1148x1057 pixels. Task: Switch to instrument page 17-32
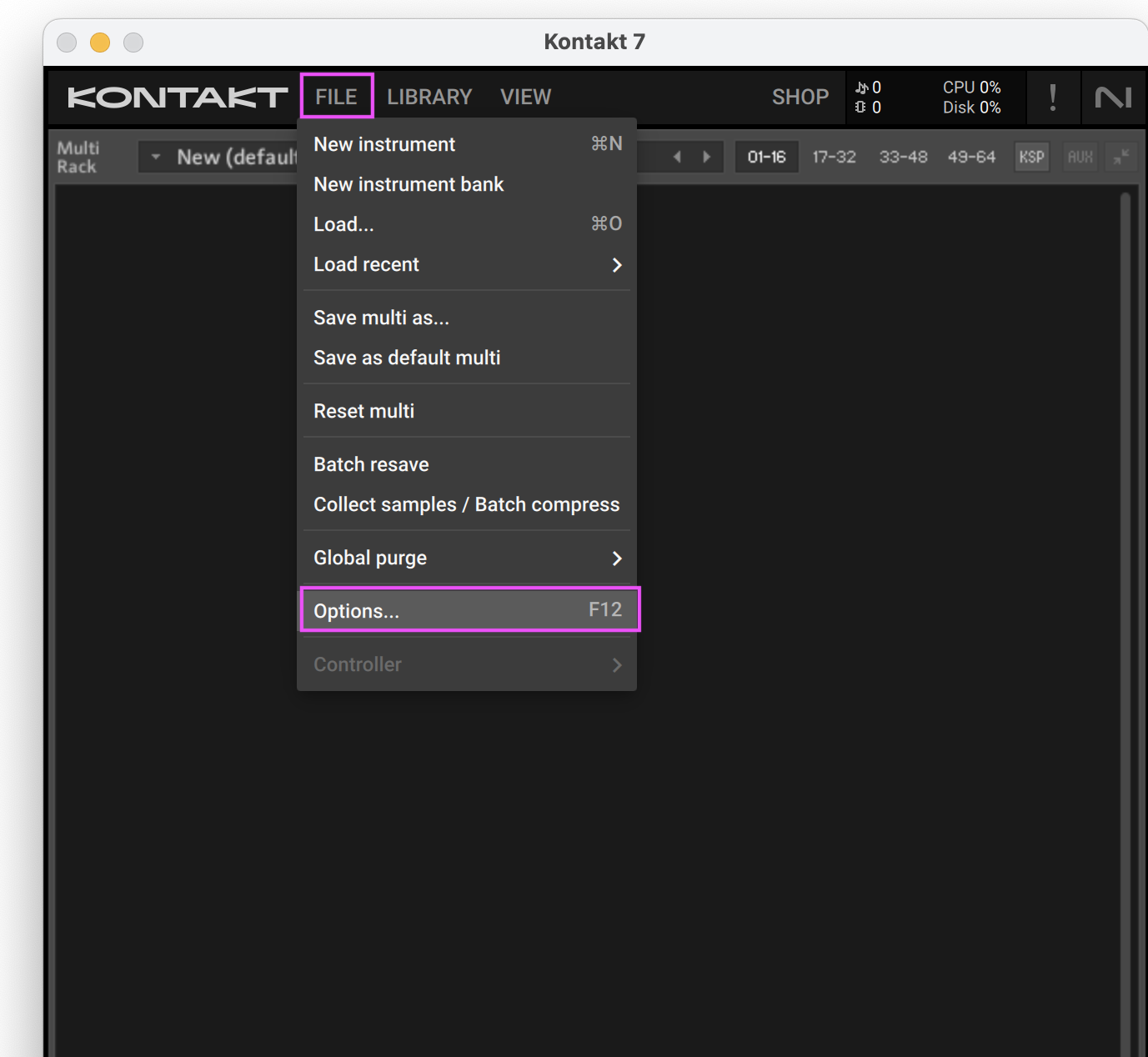[835, 157]
